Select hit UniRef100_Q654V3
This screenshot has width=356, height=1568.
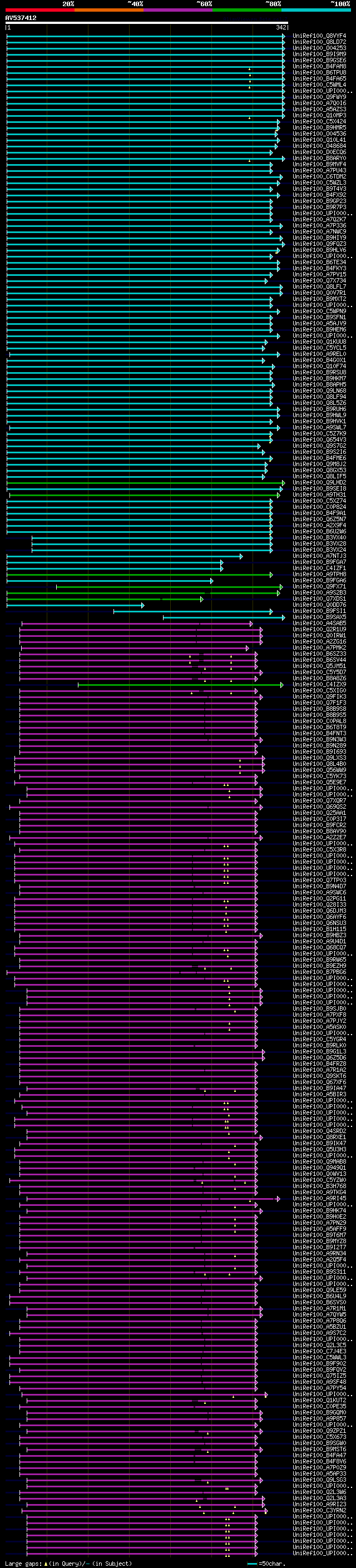coord(319,440)
